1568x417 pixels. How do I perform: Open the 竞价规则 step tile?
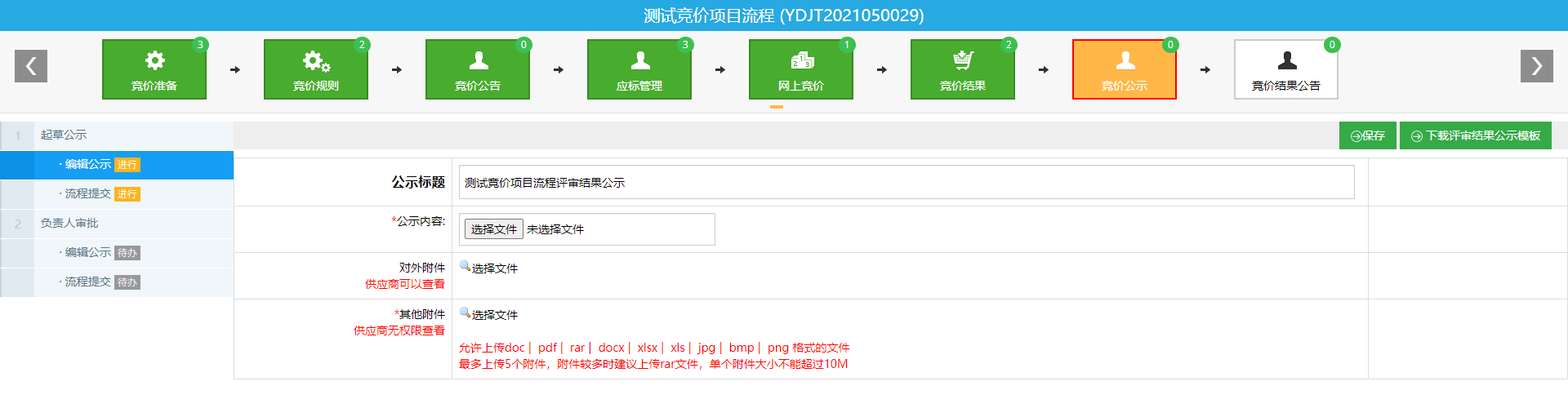tap(316, 69)
